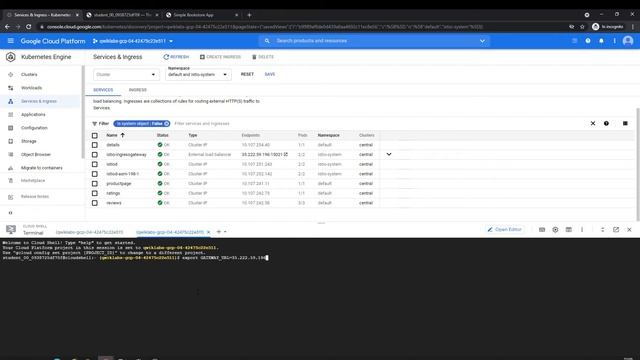The image size is (640, 360).
Task: Open the project selector dropdown
Action: pos(133,41)
